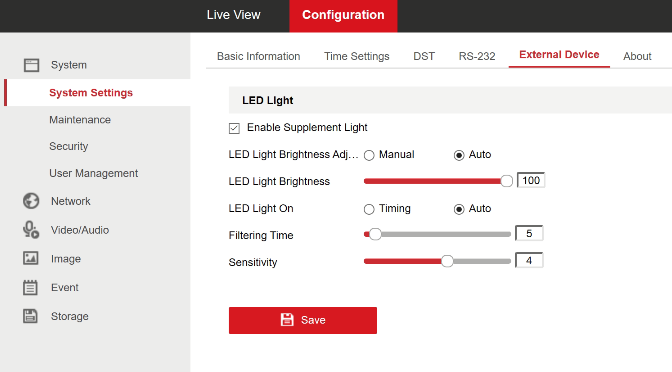Image resolution: width=672 pixels, height=372 pixels.
Task: Click the Filtering Time value field
Action: click(x=529, y=234)
